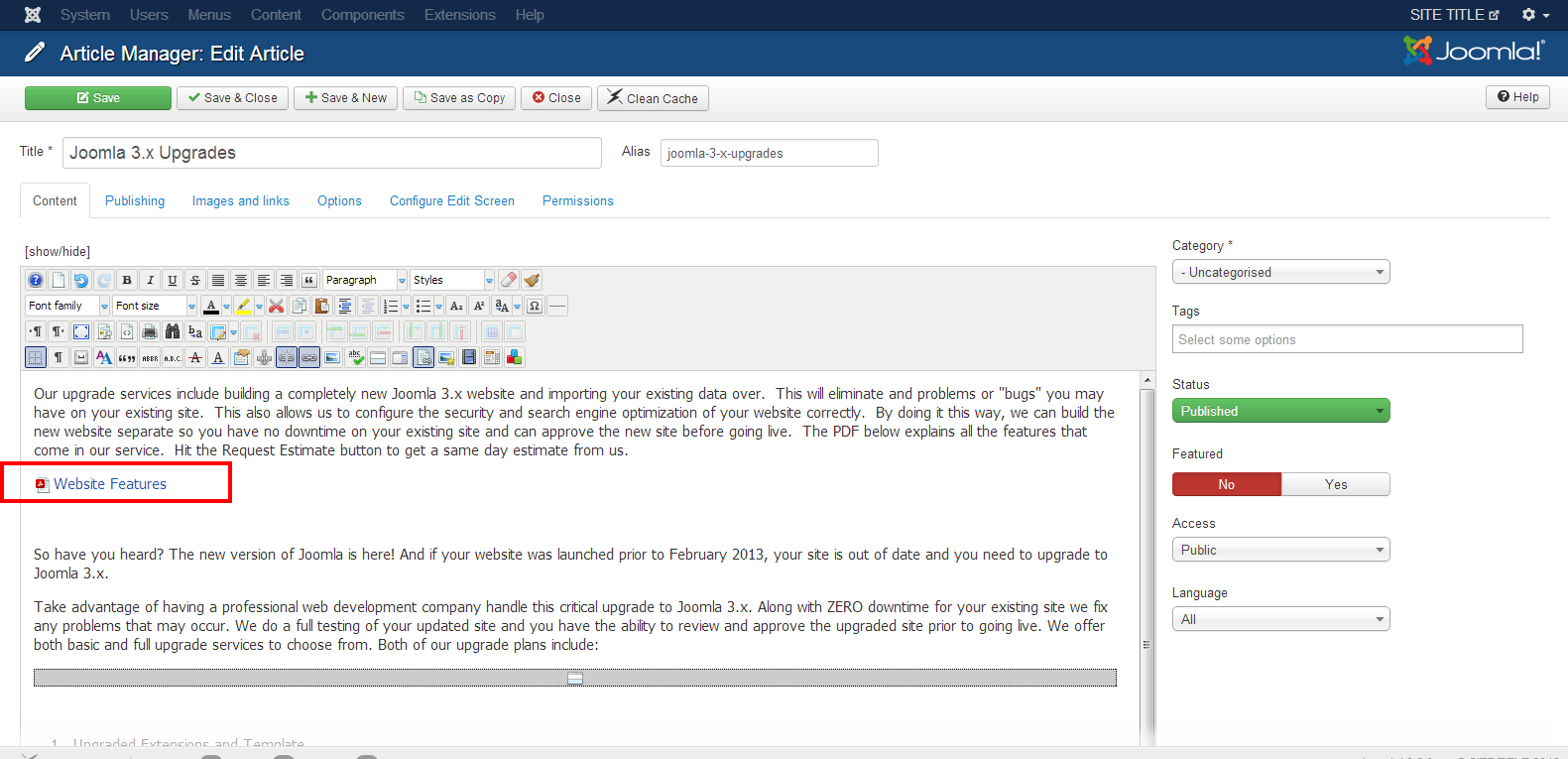Cut selection with the scissors icon
Screen dimensions: 1568x759
pos(277,306)
